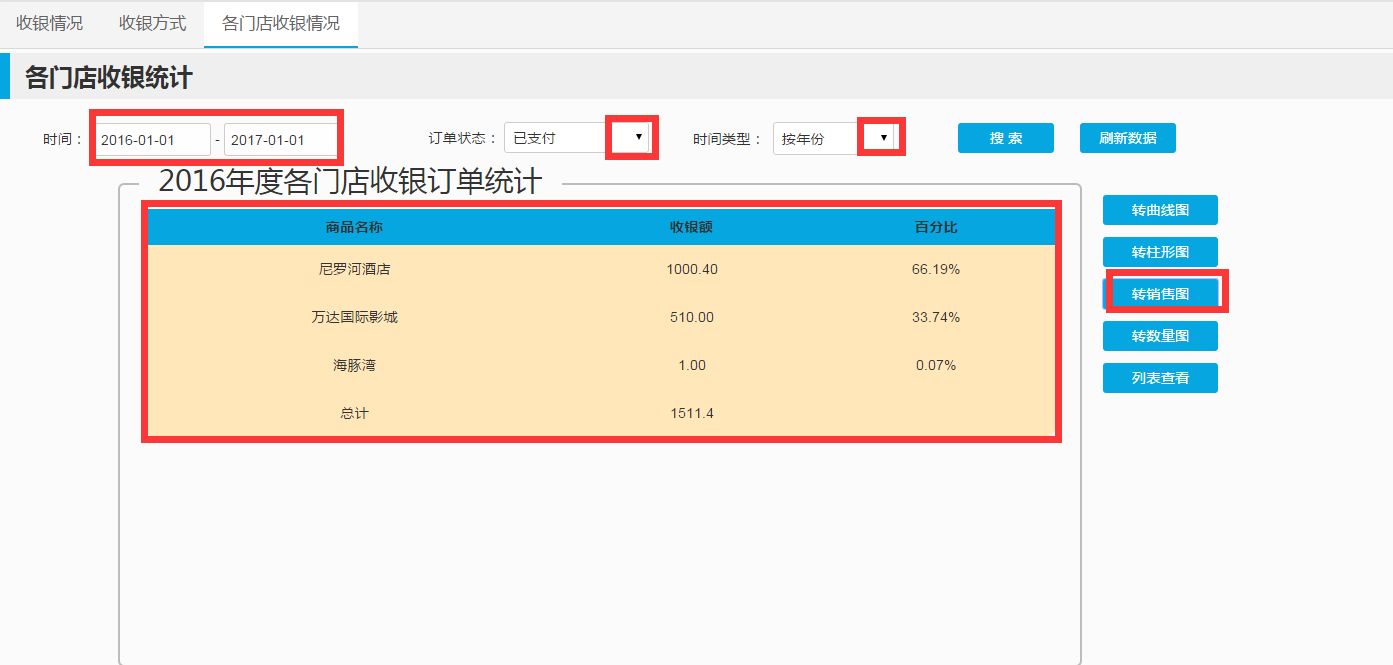Click the 已支付 order status combo box
Image resolution: width=1393 pixels, height=665 pixels.
(556, 138)
